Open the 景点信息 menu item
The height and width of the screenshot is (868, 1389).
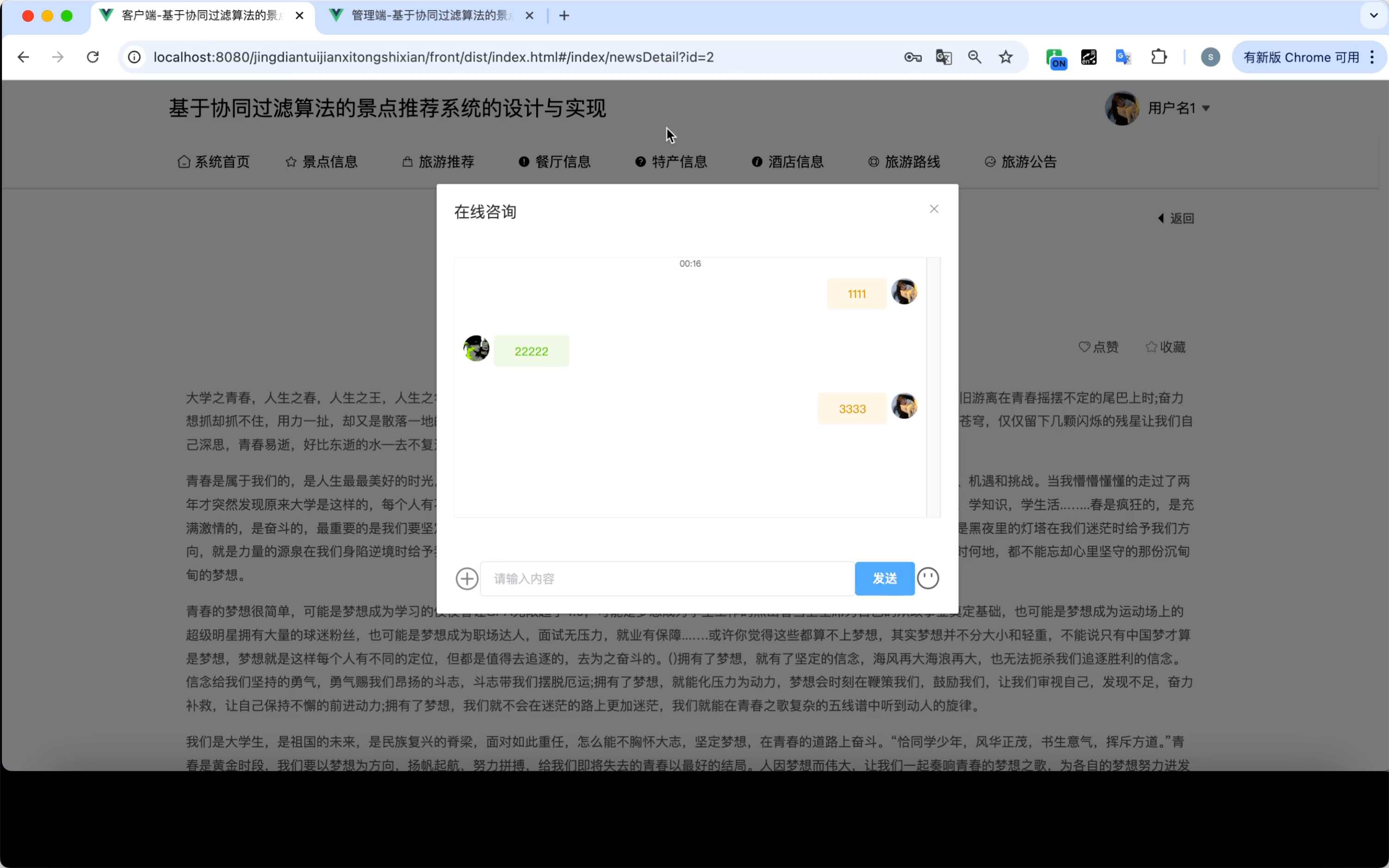(322, 162)
